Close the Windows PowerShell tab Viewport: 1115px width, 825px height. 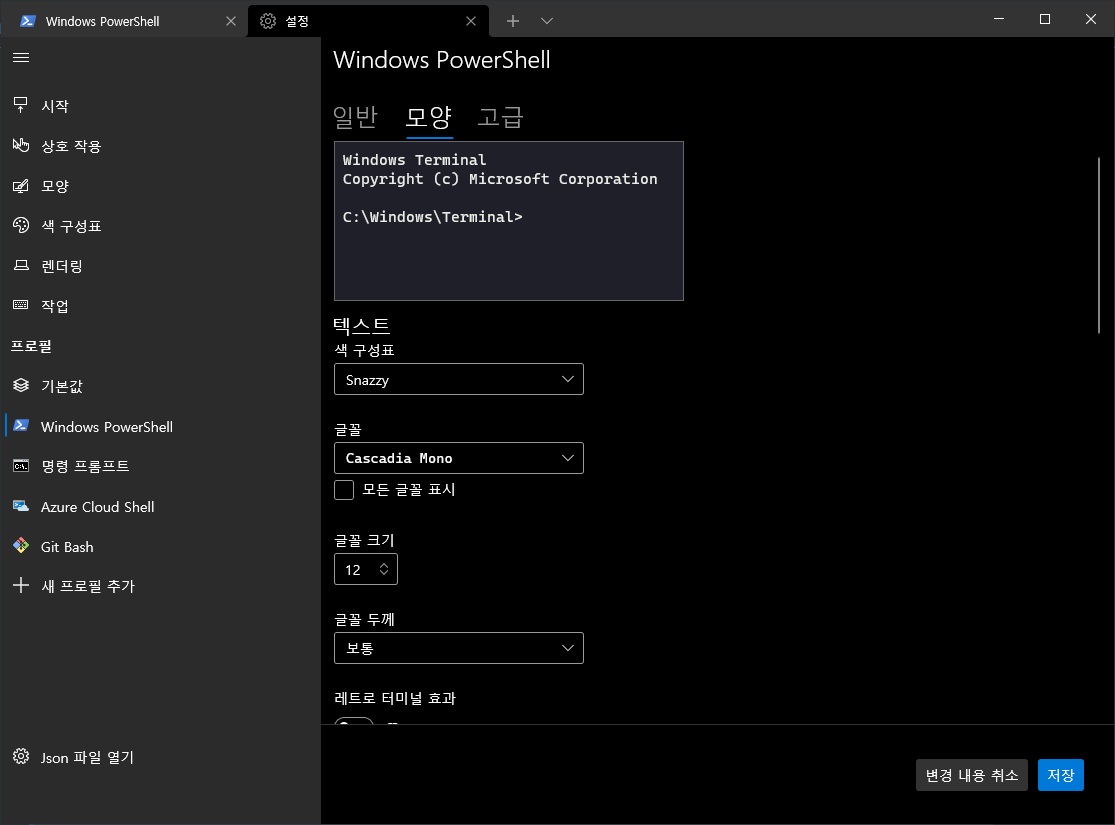pyautogui.click(x=230, y=21)
